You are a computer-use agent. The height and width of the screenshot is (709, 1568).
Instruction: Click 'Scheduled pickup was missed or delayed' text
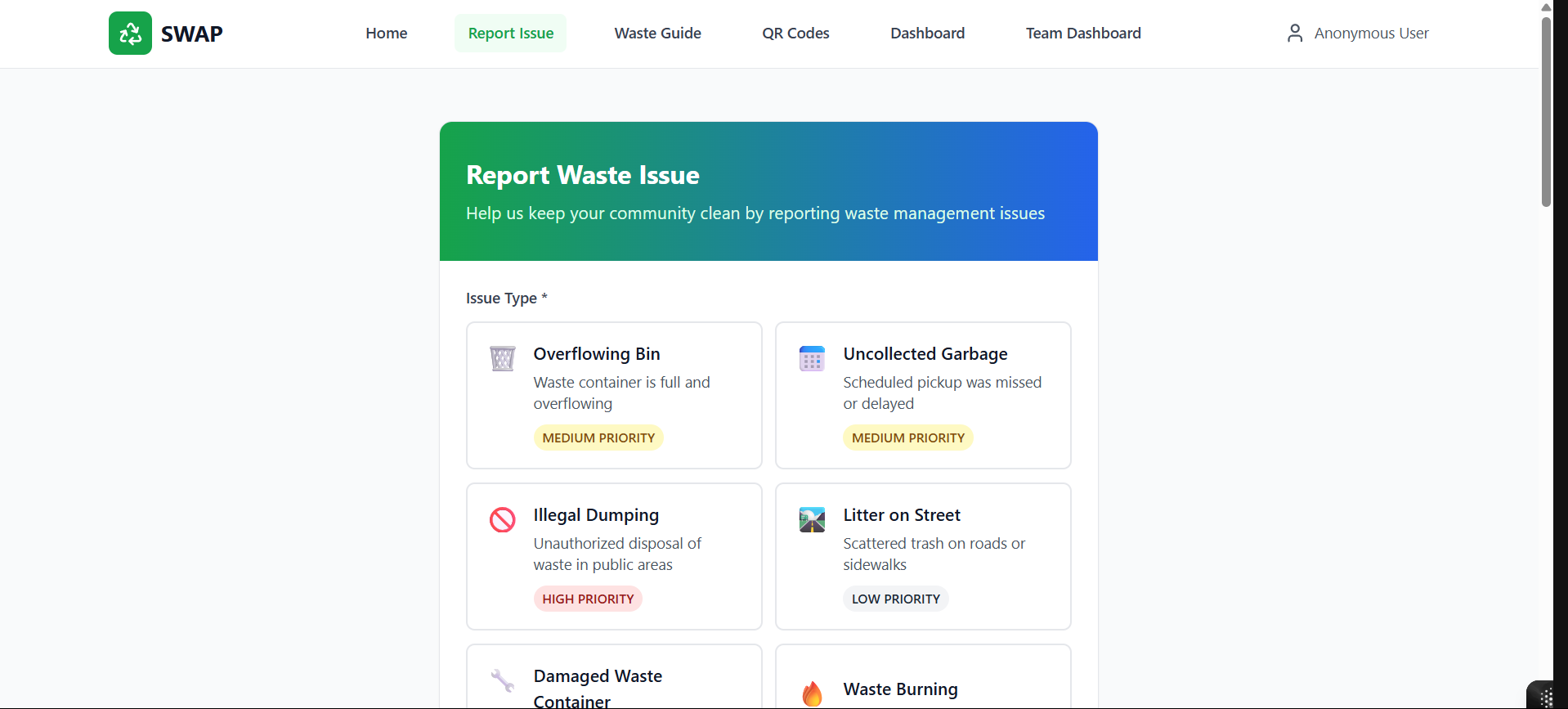943,393
